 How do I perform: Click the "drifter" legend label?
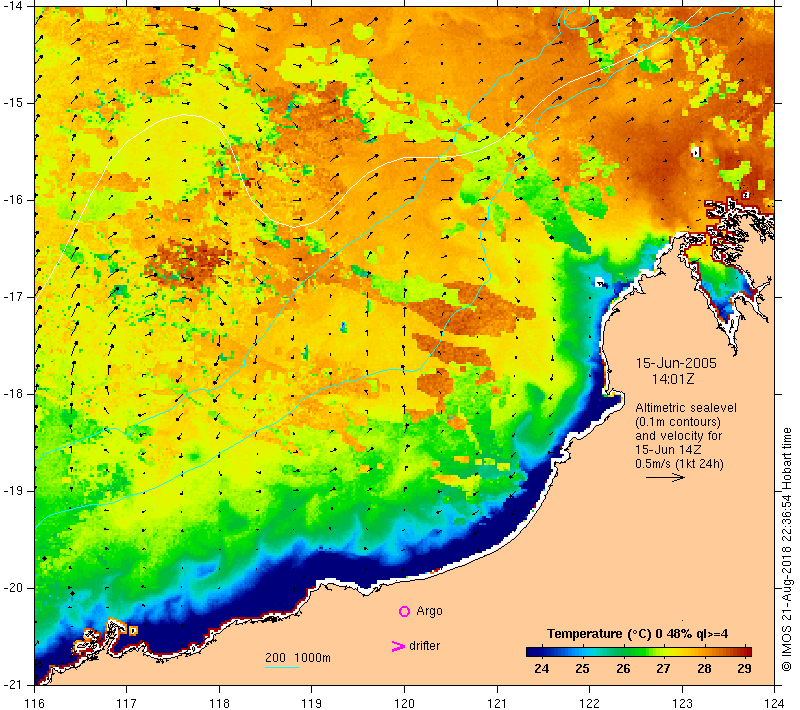click(424, 646)
